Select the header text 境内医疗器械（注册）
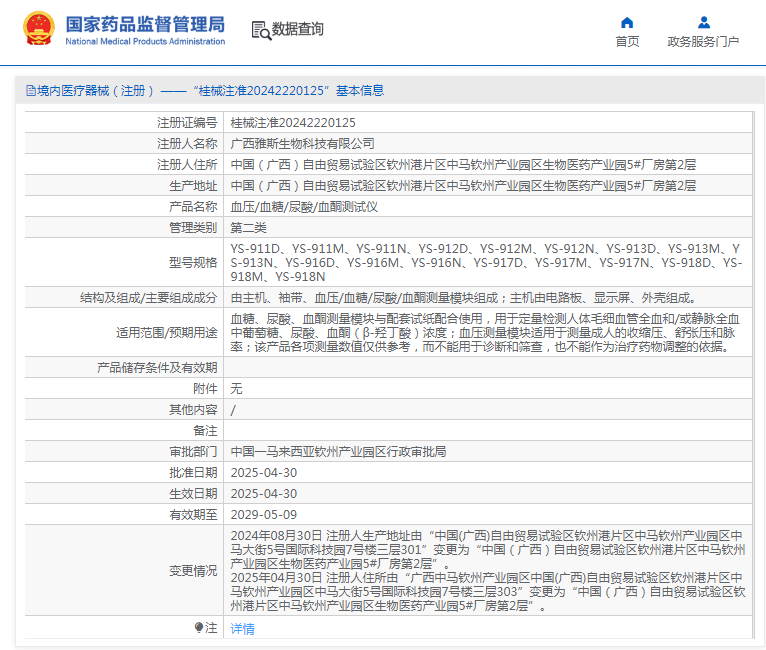 pyautogui.click(x=96, y=91)
